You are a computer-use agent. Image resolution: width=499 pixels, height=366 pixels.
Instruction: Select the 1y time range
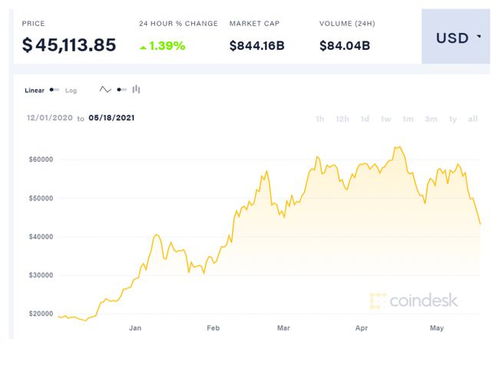pyautogui.click(x=453, y=119)
